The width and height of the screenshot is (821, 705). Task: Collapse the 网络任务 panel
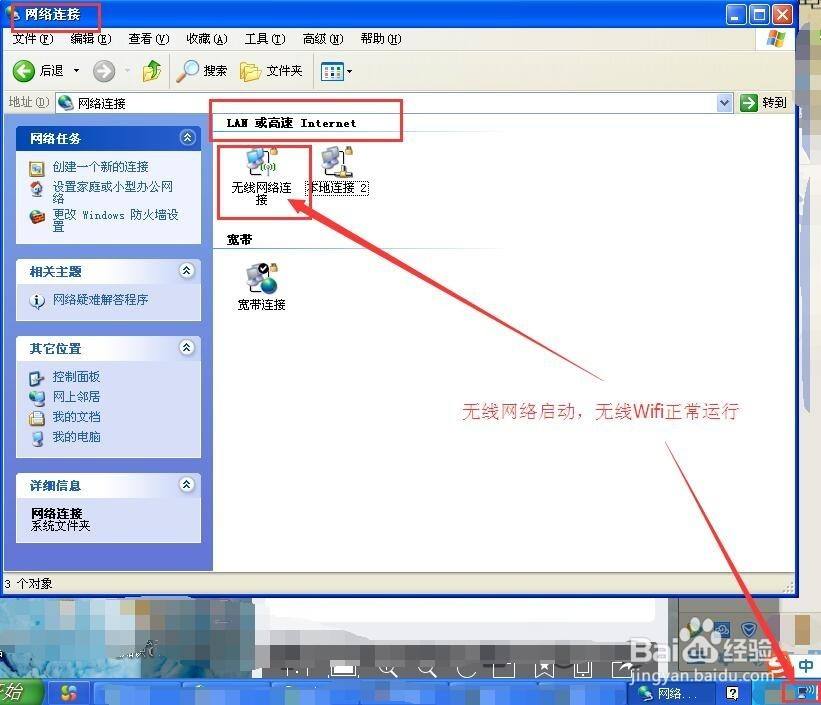point(188,138)
